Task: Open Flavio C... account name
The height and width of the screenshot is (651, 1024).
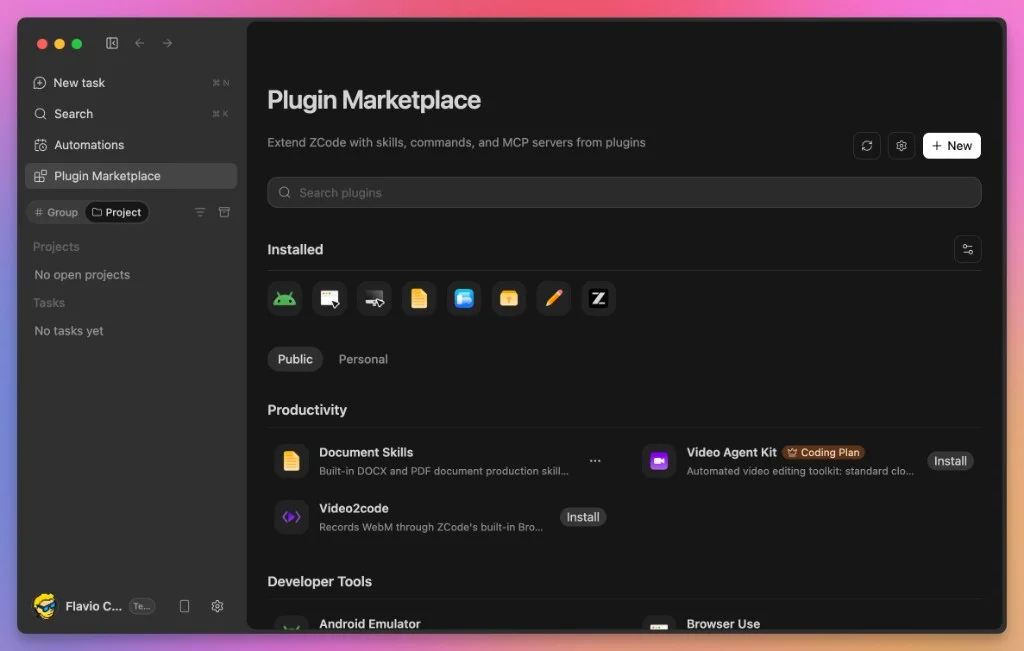Action: tap(93, 606)
